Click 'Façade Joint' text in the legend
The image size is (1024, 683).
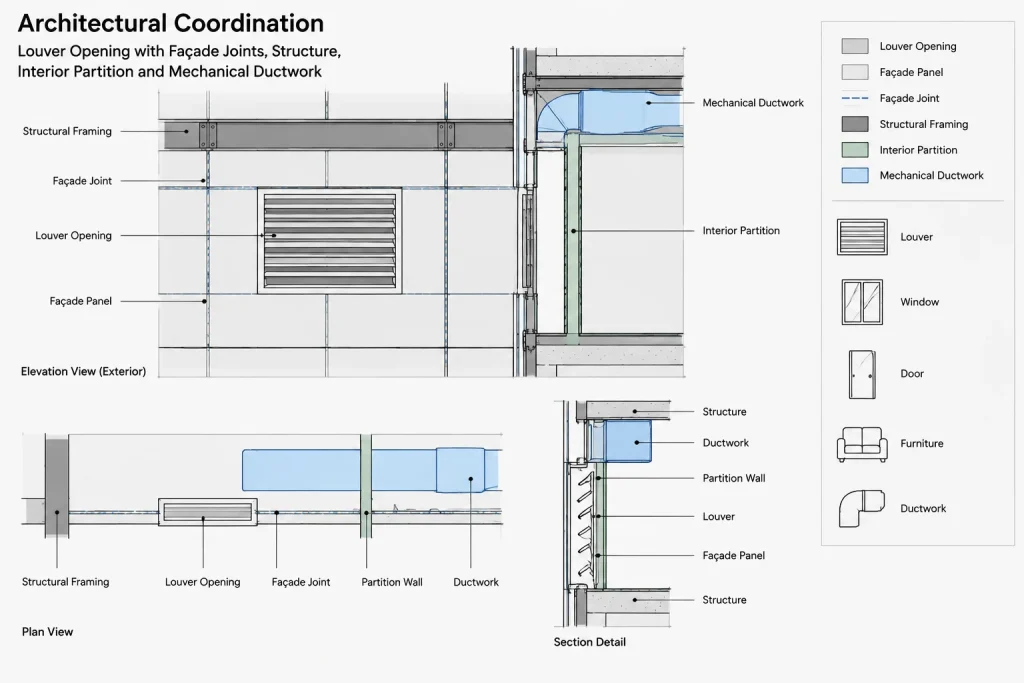[909, 99]
